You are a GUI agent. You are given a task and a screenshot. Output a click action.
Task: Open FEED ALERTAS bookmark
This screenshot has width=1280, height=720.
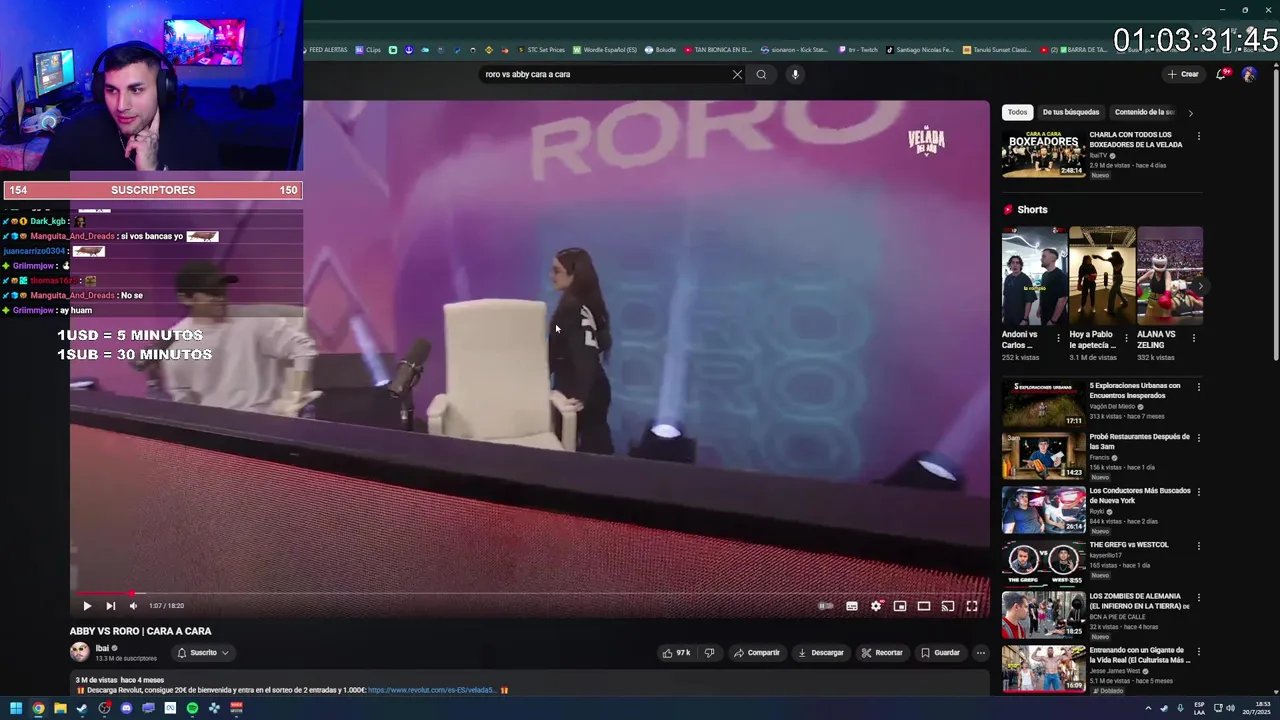tap(325, 50)
